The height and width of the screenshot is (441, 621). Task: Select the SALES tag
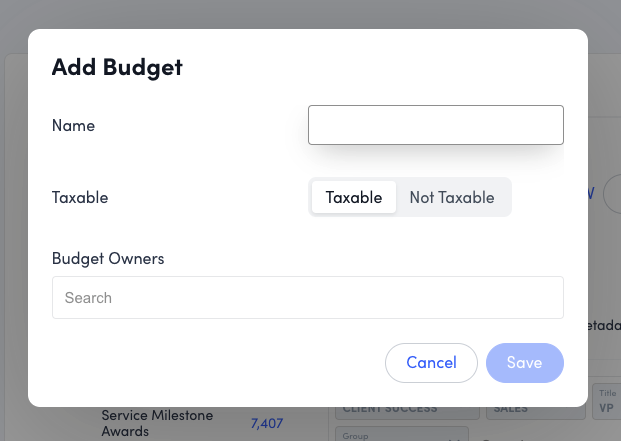point(536,409)
